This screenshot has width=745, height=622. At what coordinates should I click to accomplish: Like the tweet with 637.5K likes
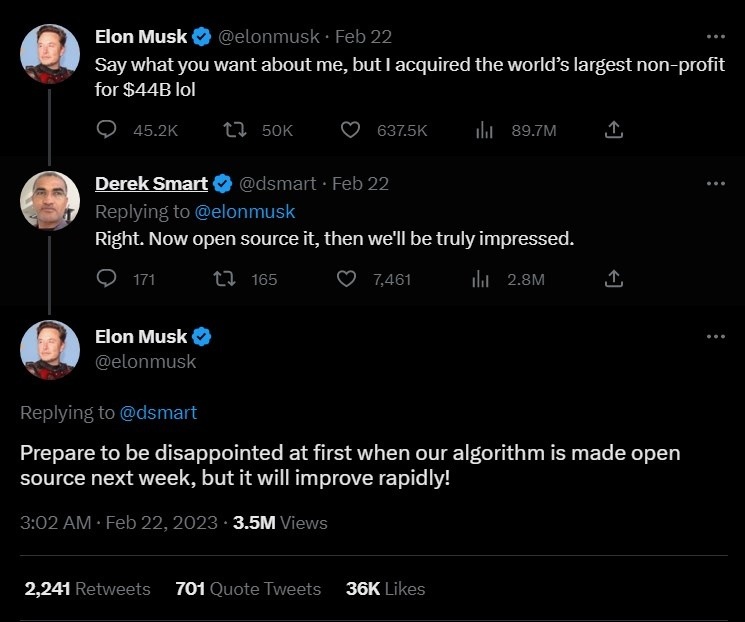pyautogui.click(x=350, y=130)
